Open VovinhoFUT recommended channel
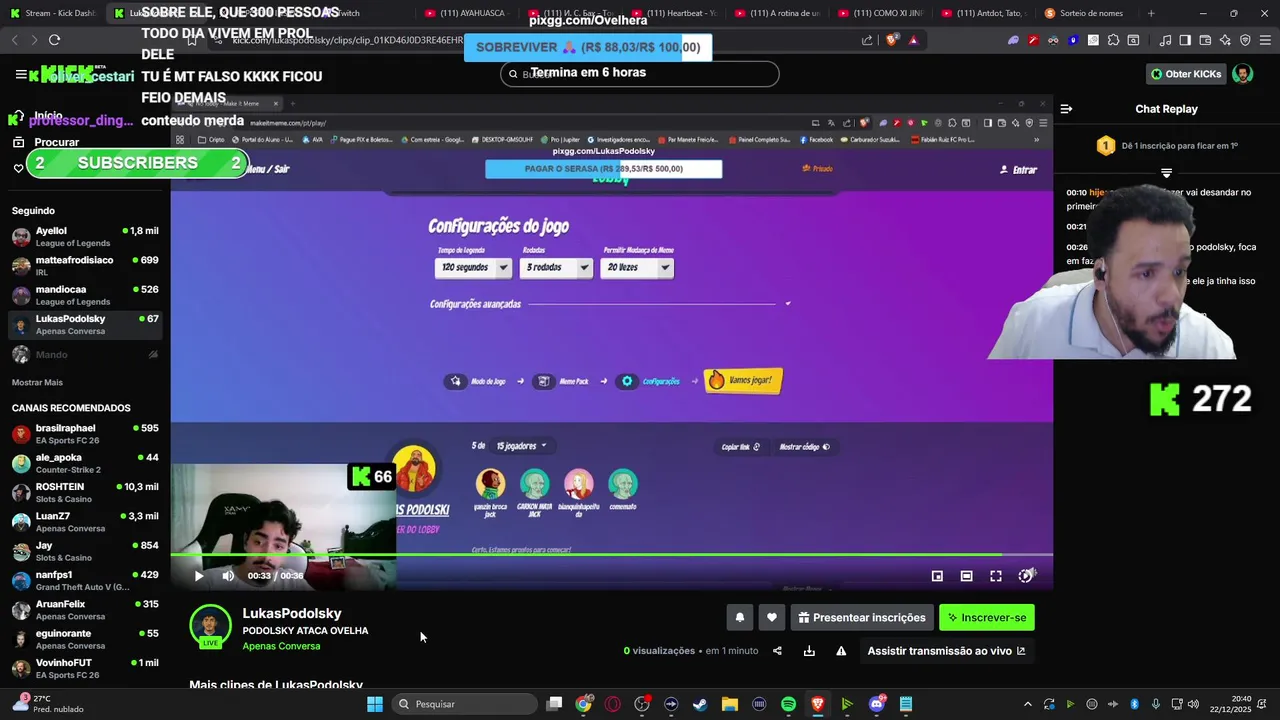 coord(85,668)
